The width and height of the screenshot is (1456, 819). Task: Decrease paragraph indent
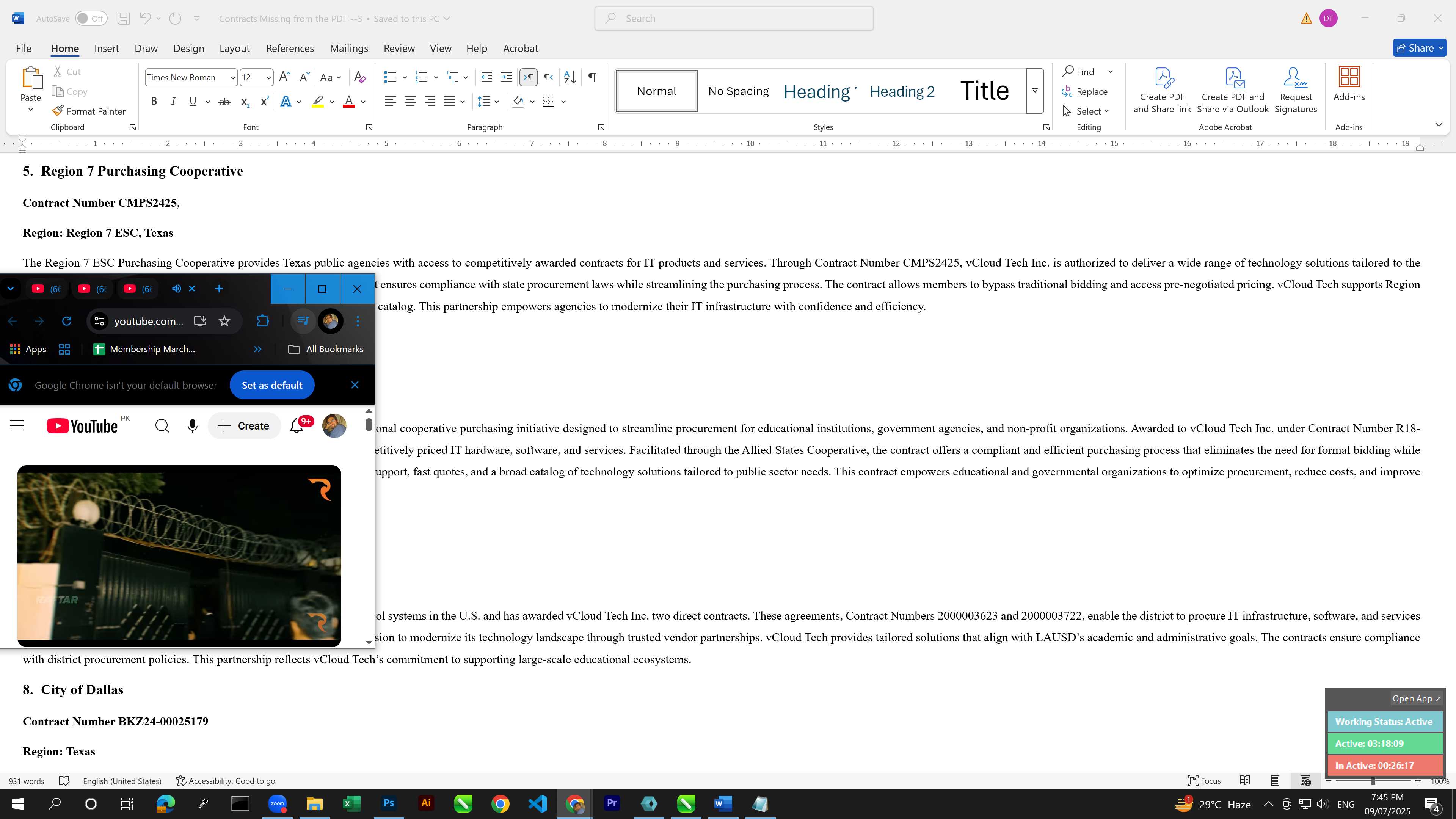[x=486, y=77]
